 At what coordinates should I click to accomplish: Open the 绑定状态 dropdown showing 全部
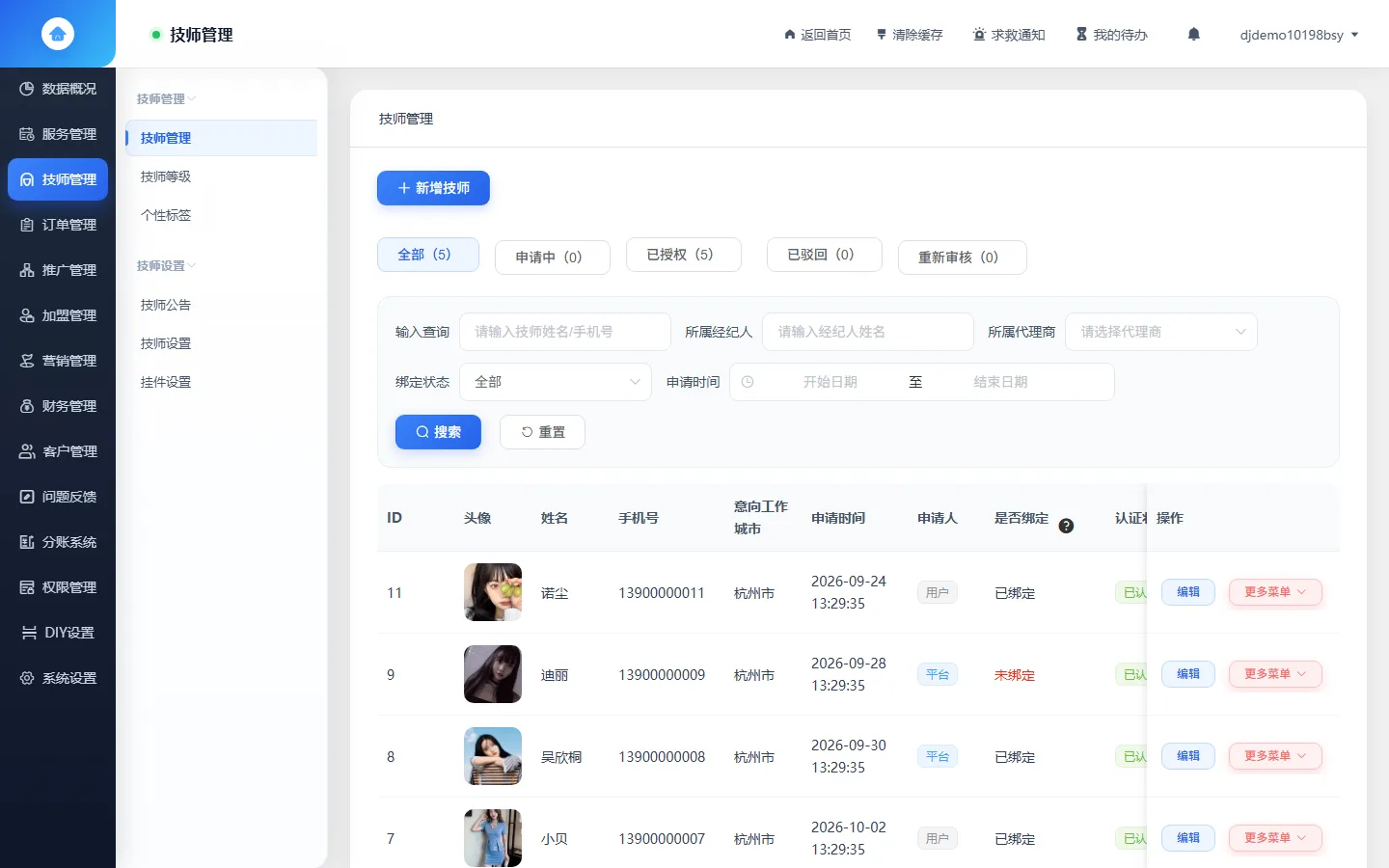[x=556, y=382]
